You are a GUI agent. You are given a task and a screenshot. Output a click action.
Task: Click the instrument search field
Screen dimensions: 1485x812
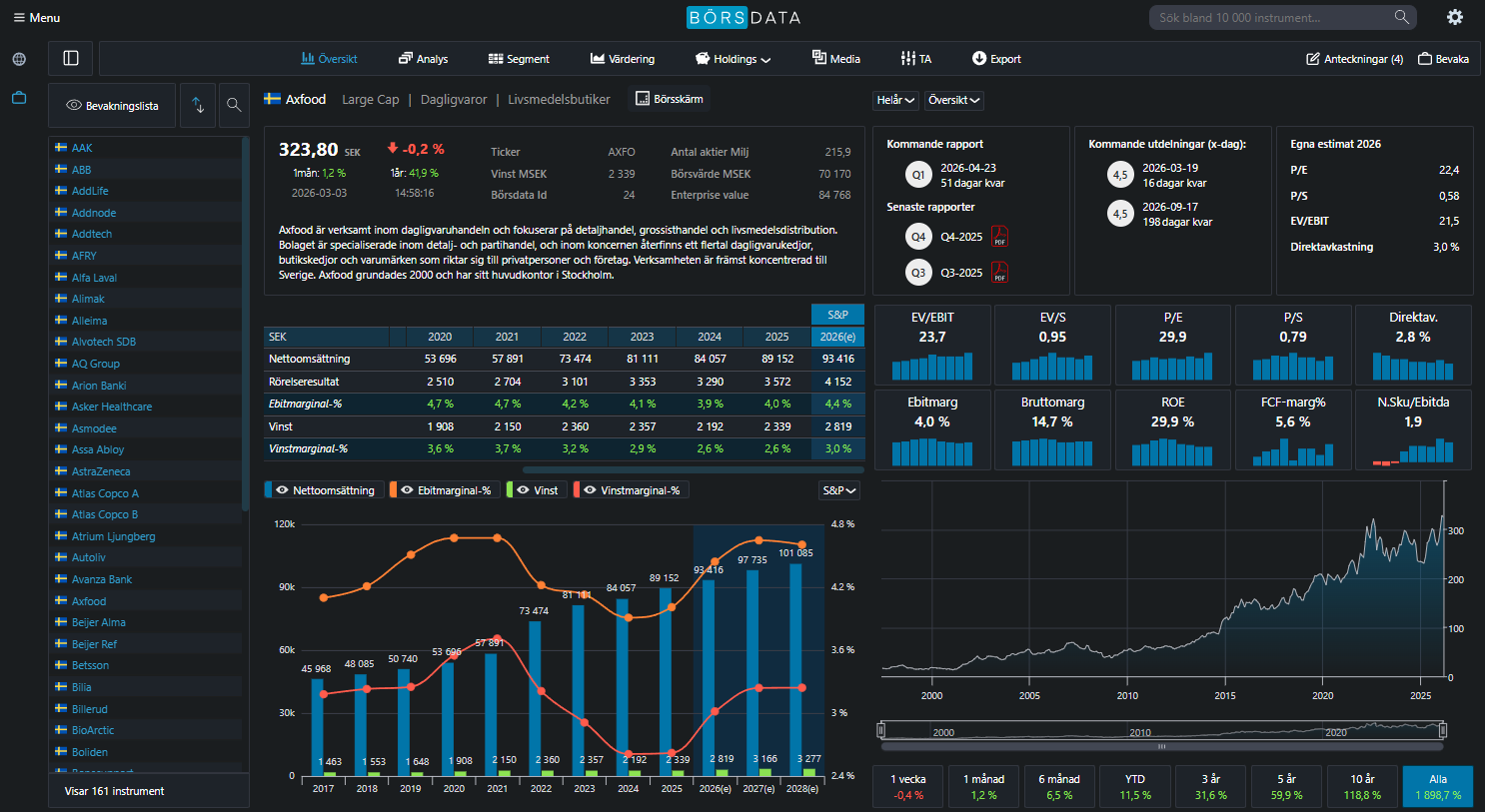coord(1269,18)
